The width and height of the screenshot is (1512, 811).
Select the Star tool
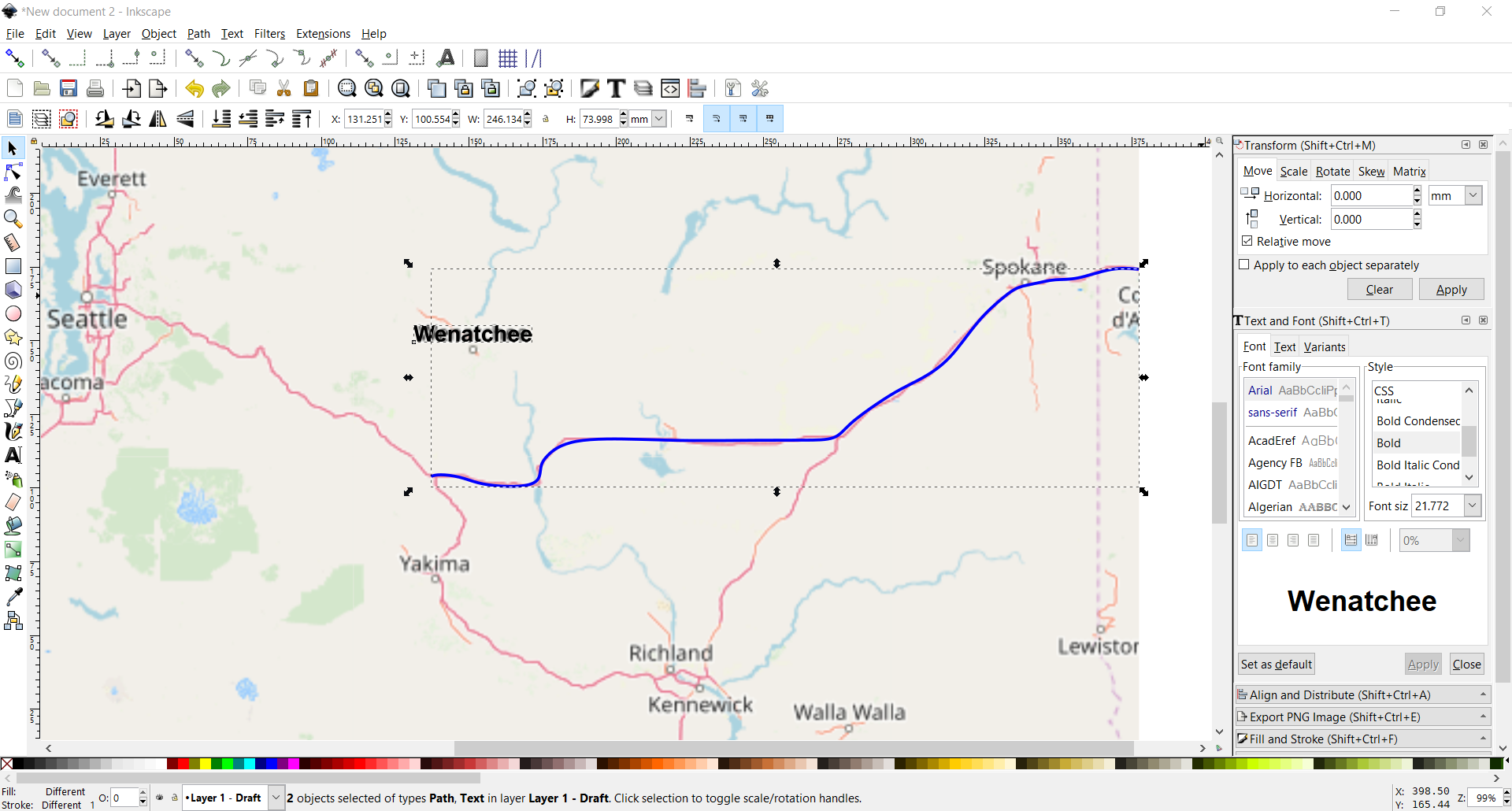pos(13,337)
